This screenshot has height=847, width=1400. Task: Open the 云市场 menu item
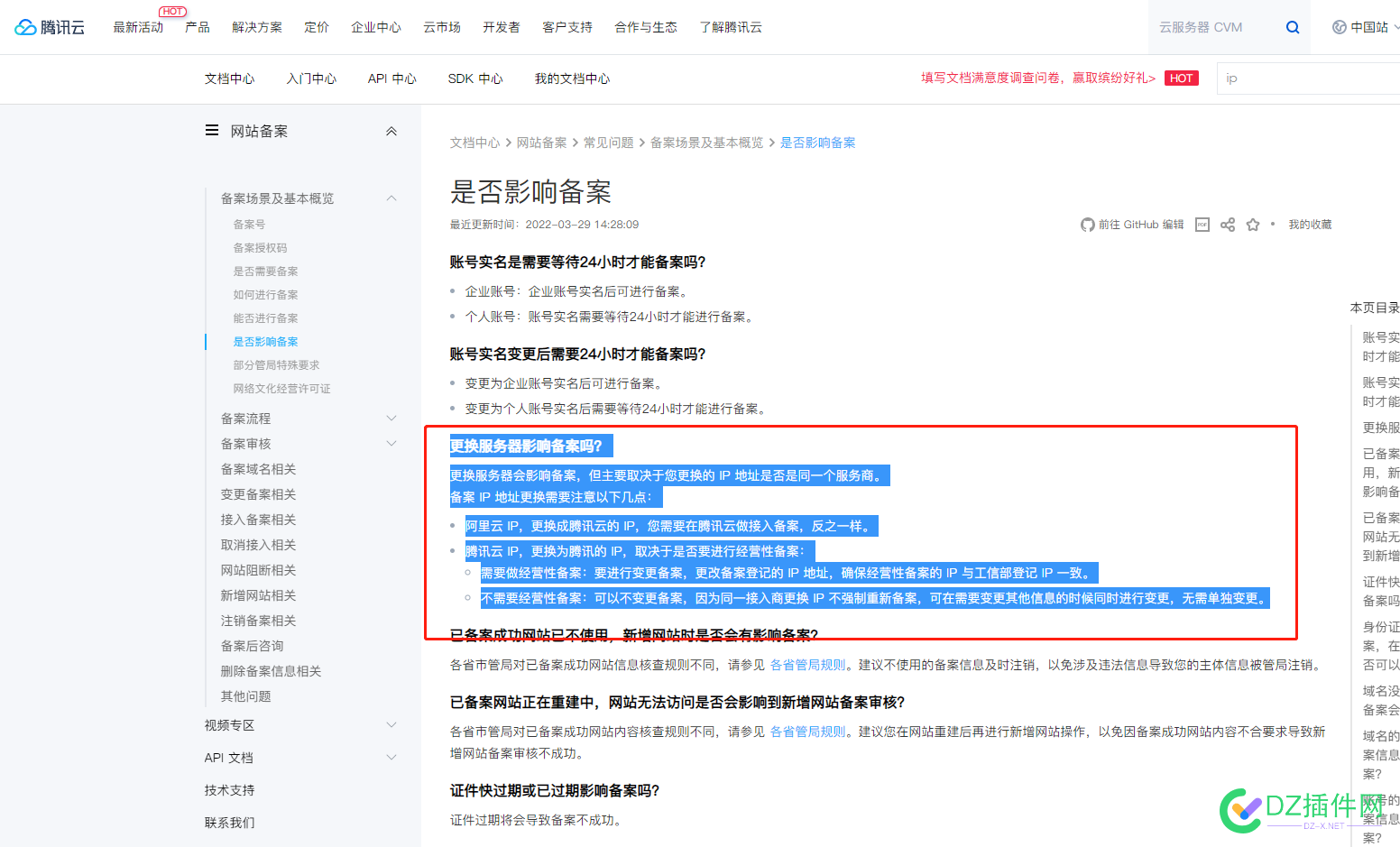coord(442,27)
